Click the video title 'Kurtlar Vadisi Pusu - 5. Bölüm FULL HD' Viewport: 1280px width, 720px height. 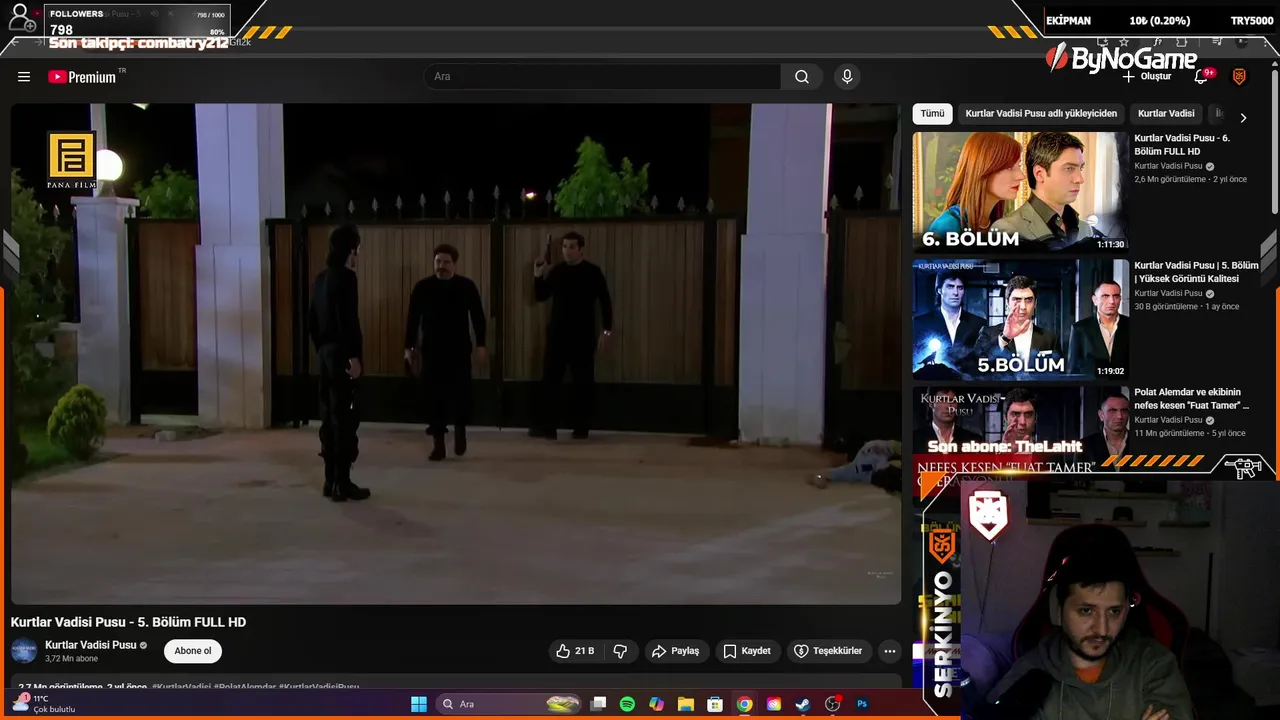coord(128,622)
